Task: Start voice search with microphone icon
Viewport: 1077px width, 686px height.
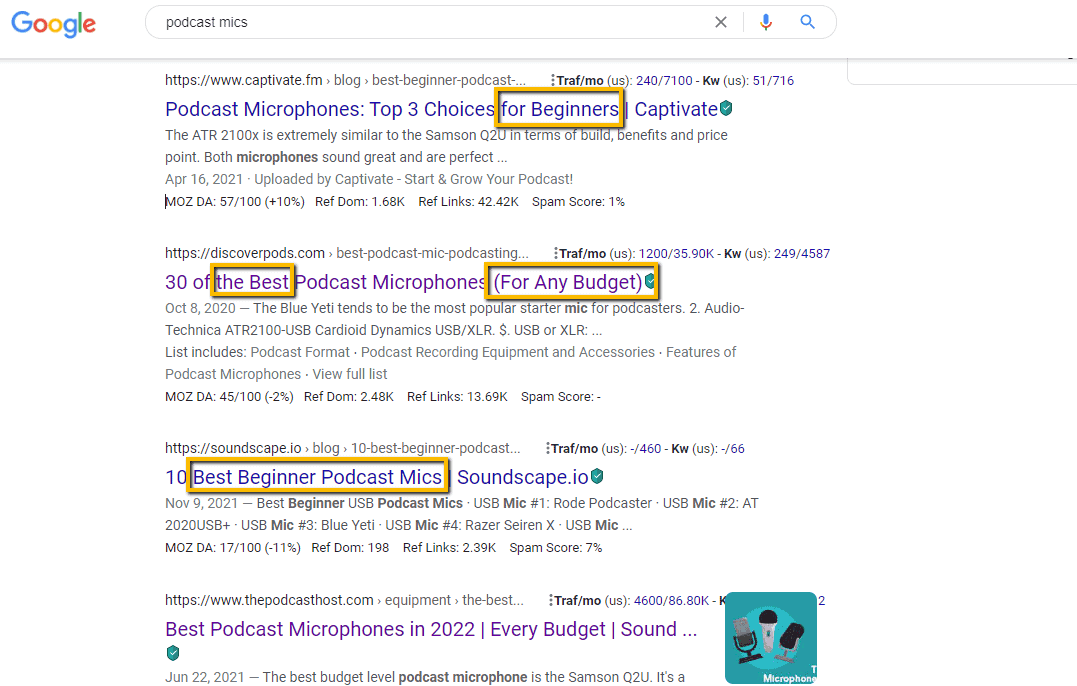Action: coord(766,22)
